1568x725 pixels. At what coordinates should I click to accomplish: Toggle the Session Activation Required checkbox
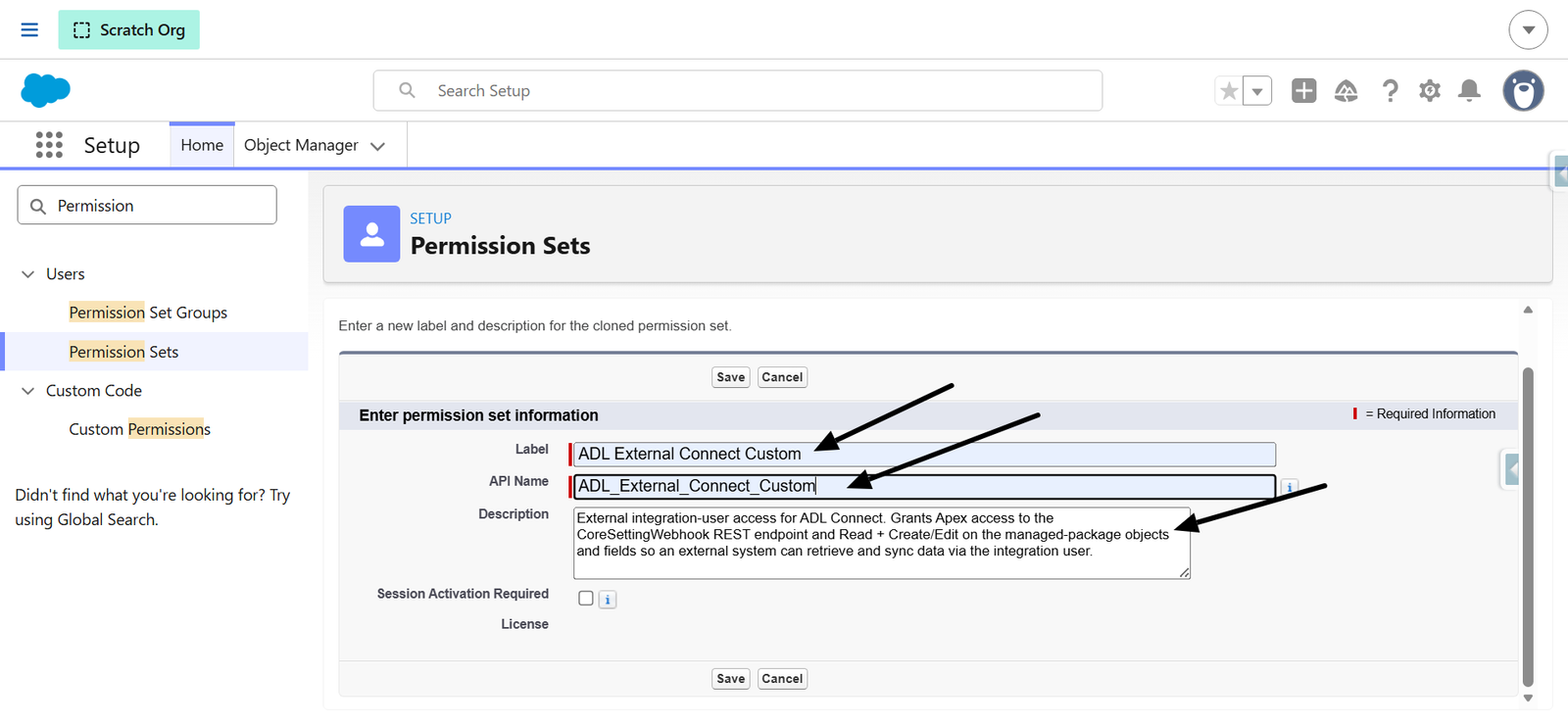point(586,599)
